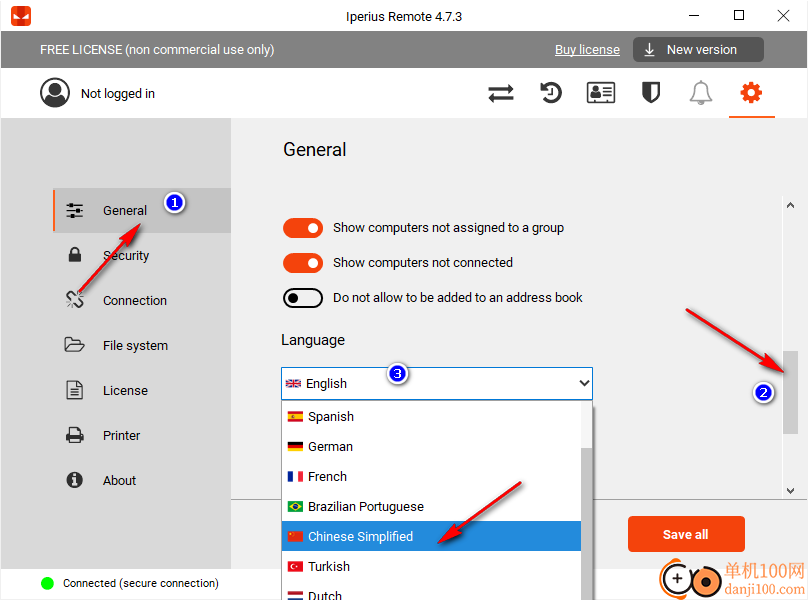Open the Connection settings tab

(x=142, y=300)
